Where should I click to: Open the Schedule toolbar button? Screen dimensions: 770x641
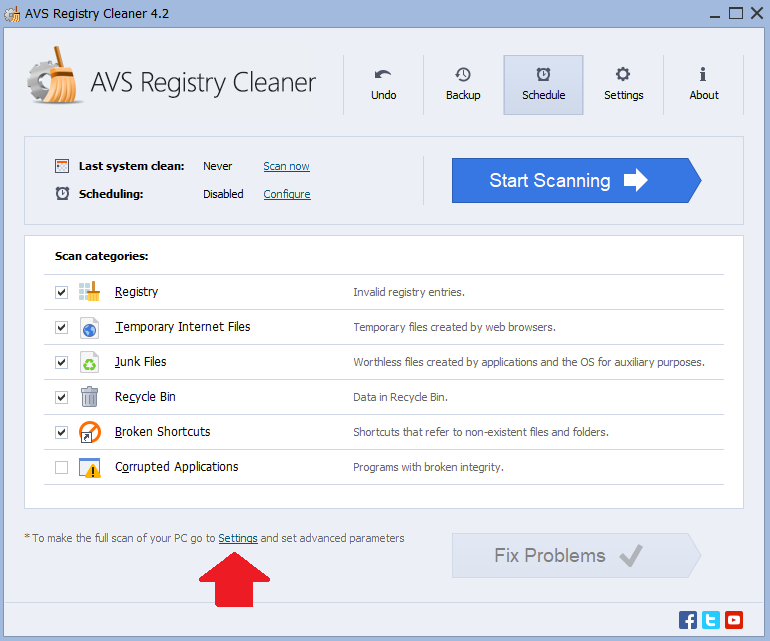pos(543,85)
